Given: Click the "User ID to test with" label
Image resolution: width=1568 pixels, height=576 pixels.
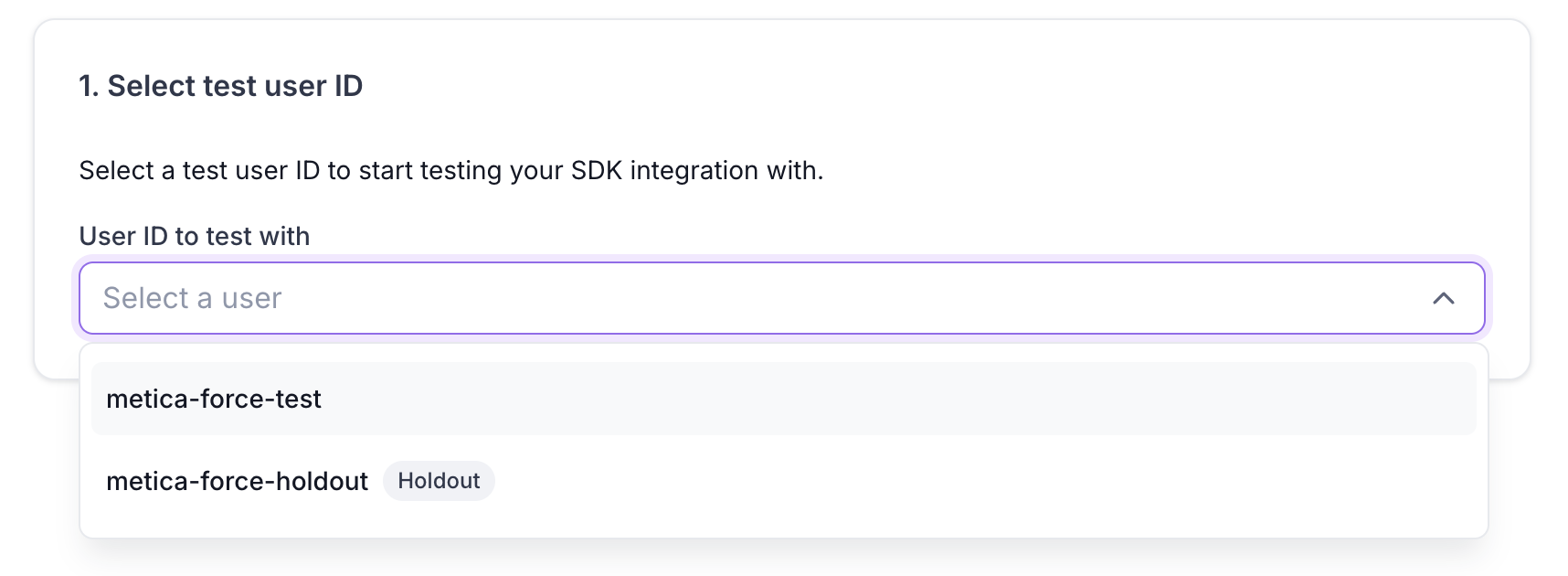Looking at the screenshot, I should [194, 237].
